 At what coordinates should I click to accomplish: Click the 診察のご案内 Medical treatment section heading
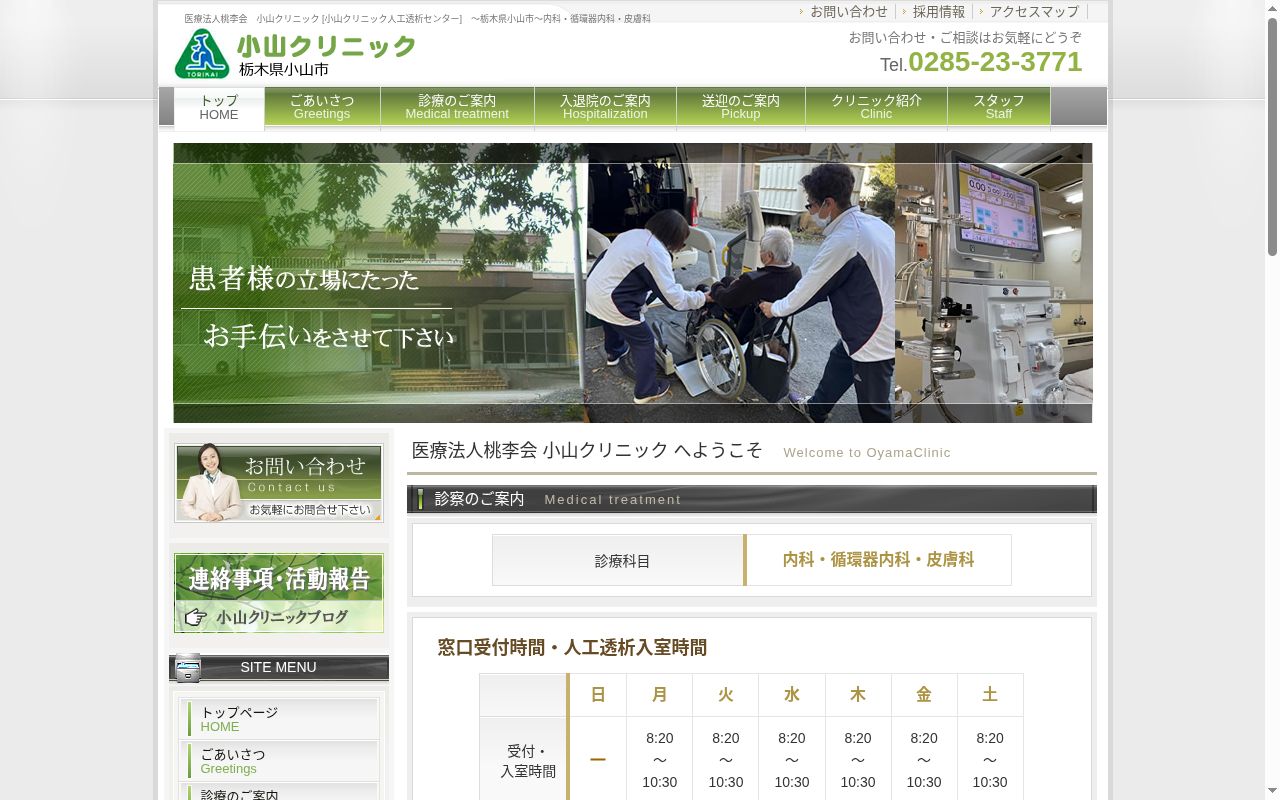point(752,499)
